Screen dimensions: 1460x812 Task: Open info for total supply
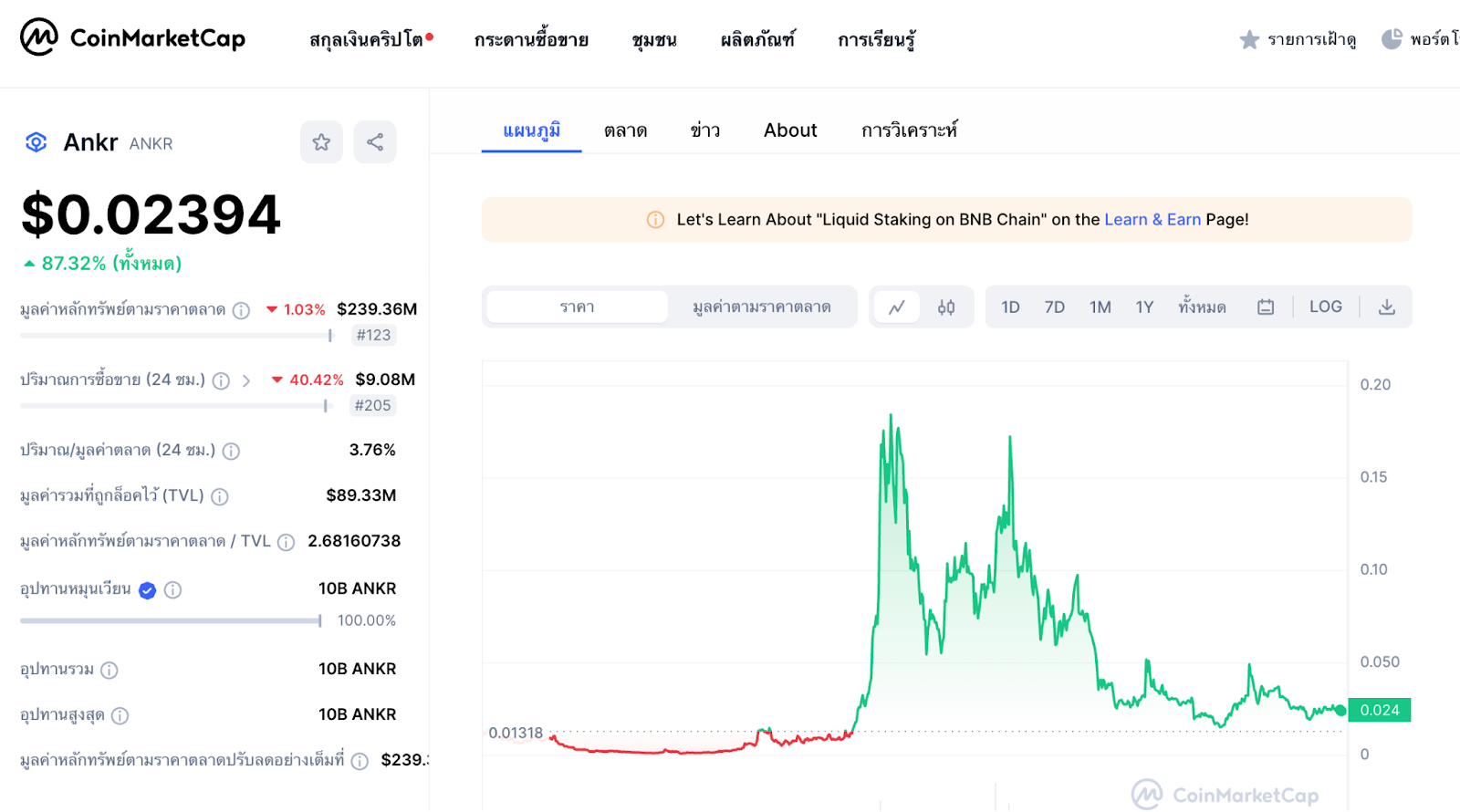109,671
